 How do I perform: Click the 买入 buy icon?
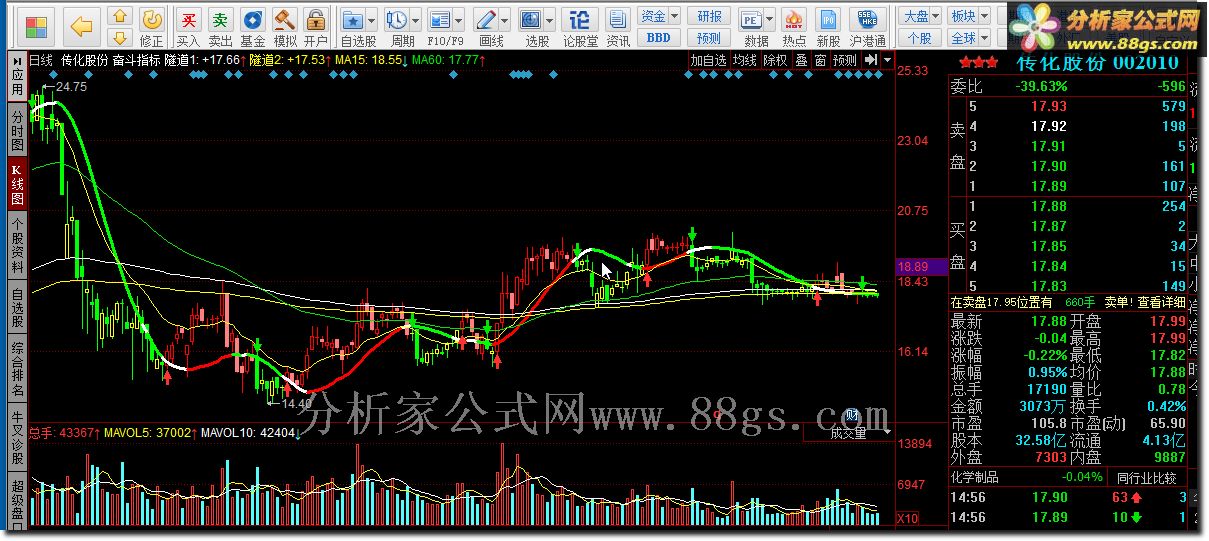188,28
